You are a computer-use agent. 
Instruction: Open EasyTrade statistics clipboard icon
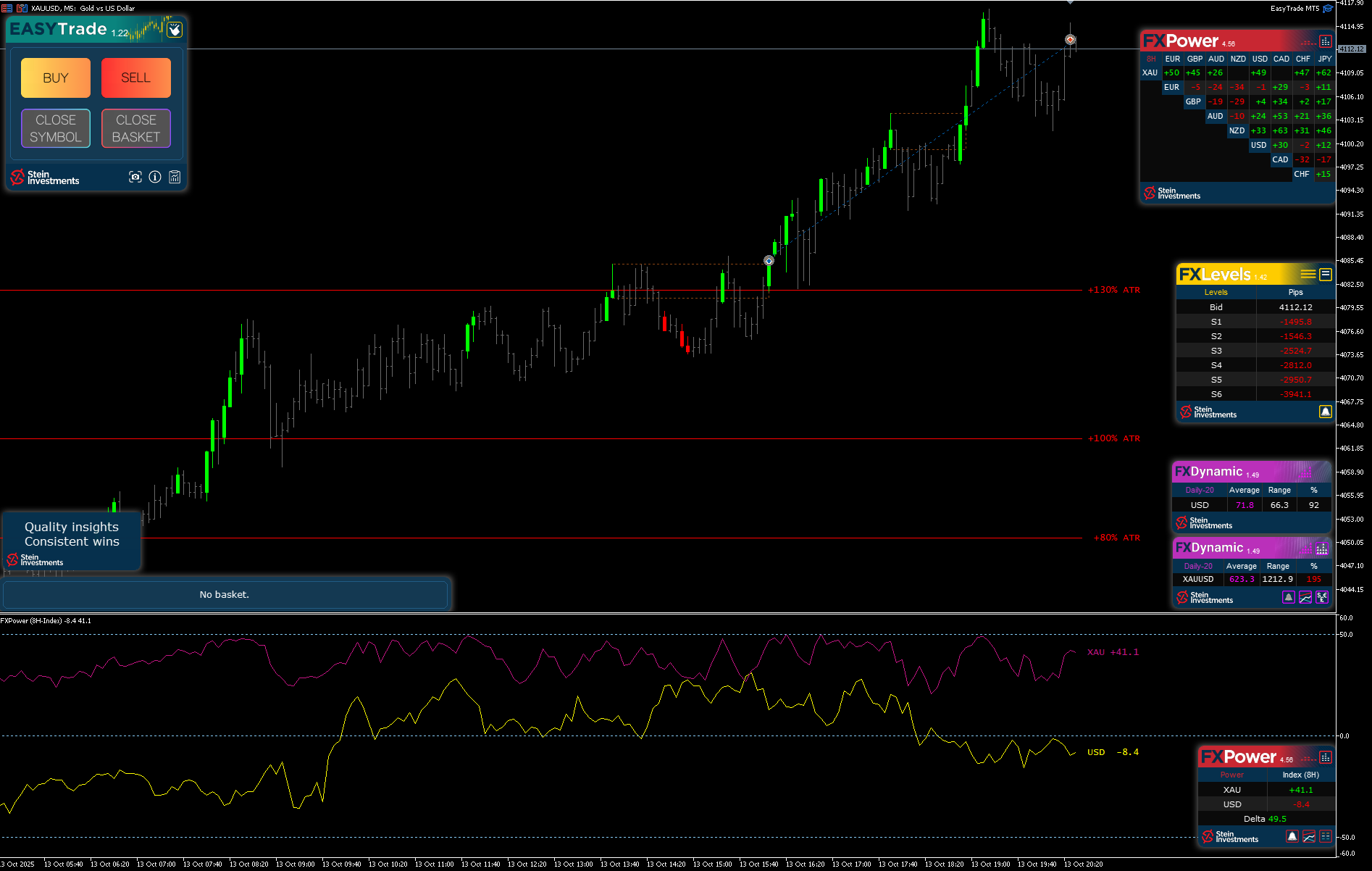pyautogui.click(x=175, y=177)
